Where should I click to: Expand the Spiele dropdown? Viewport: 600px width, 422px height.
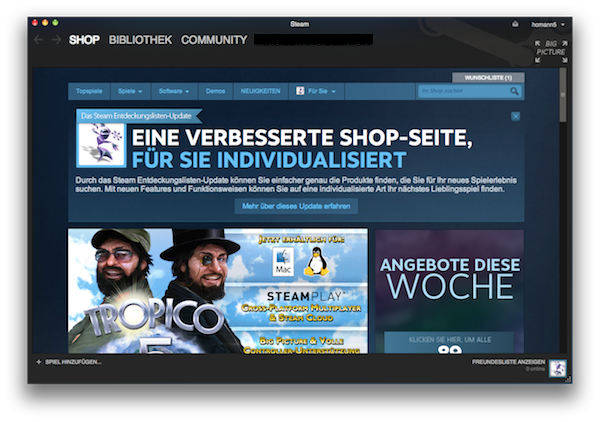pos(130,91)
